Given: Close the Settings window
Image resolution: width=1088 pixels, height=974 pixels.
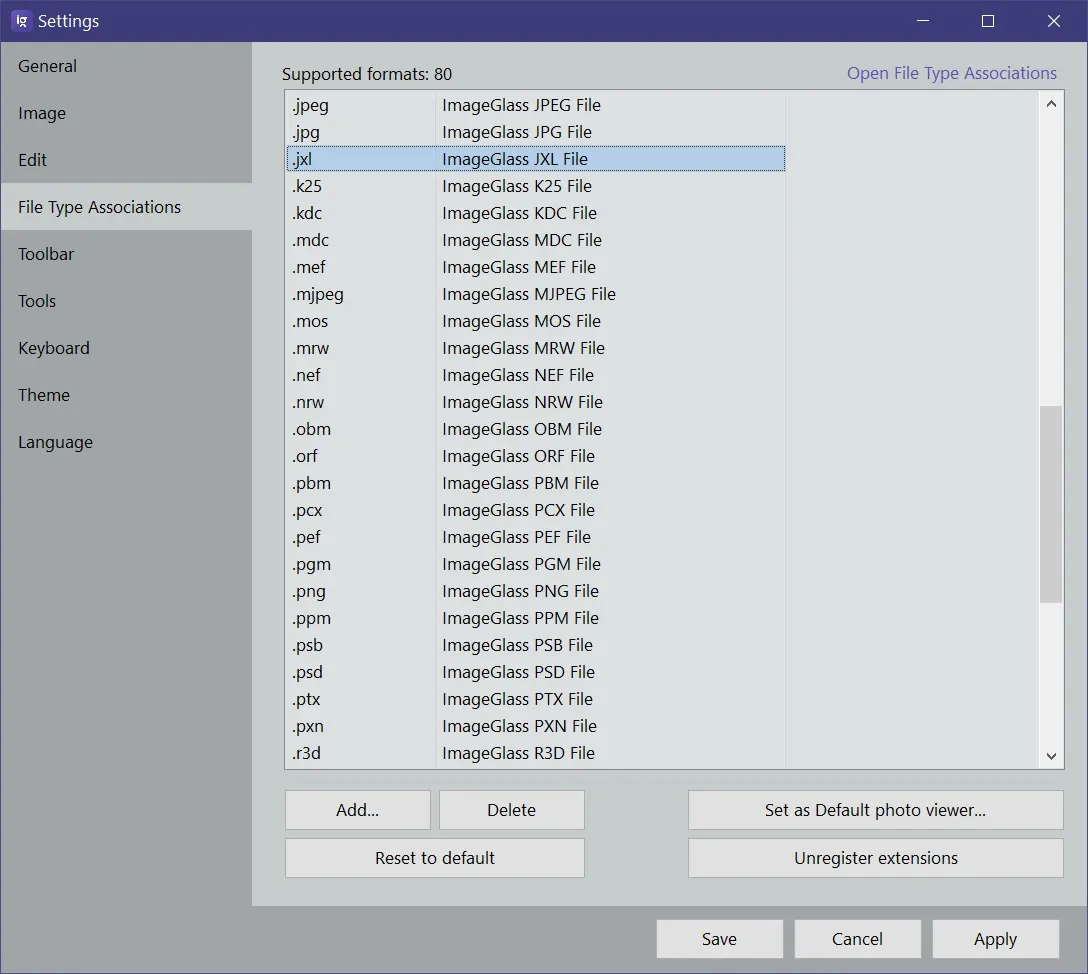Looking at the screenshot, I should point(1054,21).
